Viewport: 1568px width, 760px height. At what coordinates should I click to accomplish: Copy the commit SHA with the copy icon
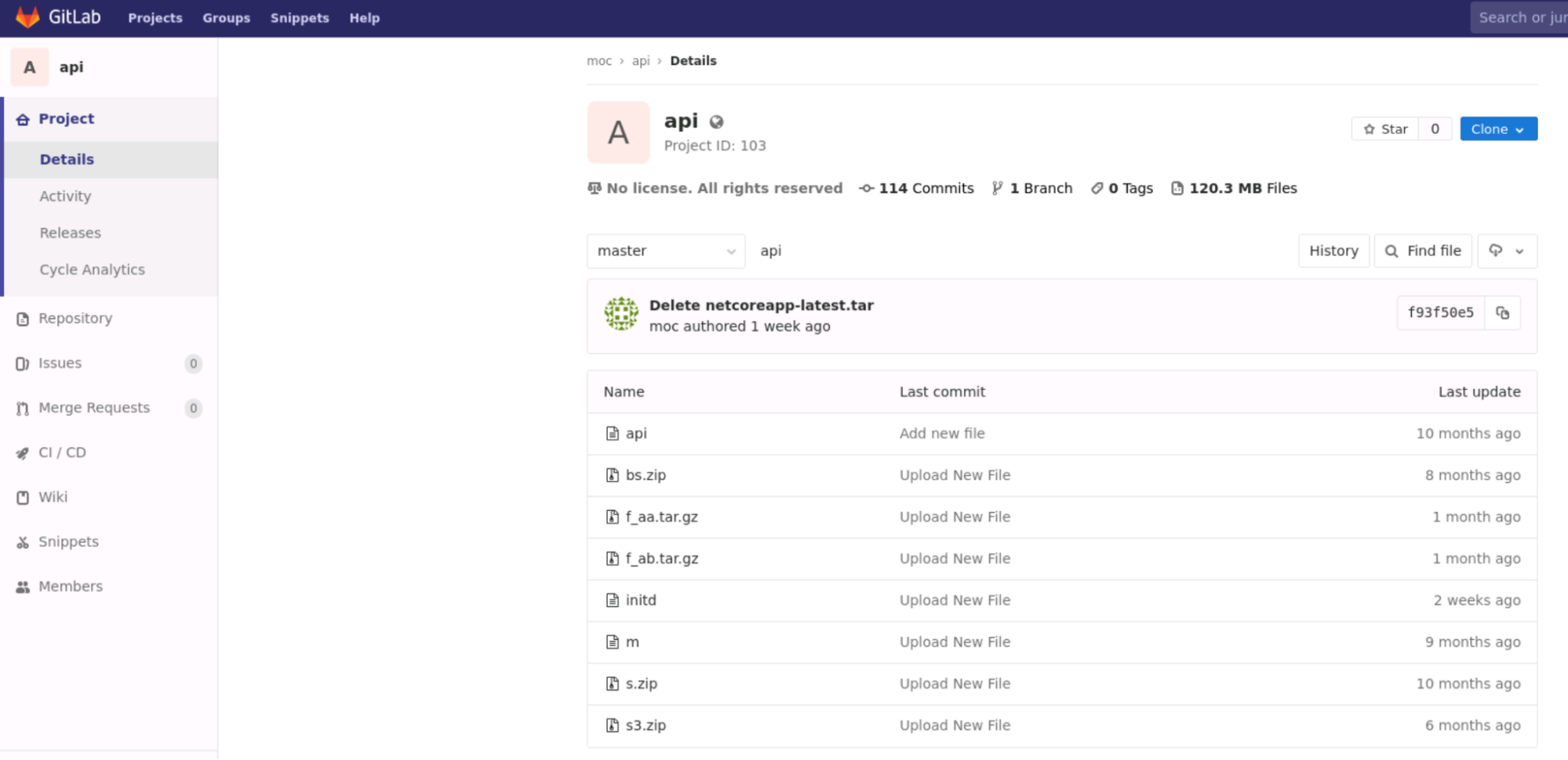click(1503, 312)
